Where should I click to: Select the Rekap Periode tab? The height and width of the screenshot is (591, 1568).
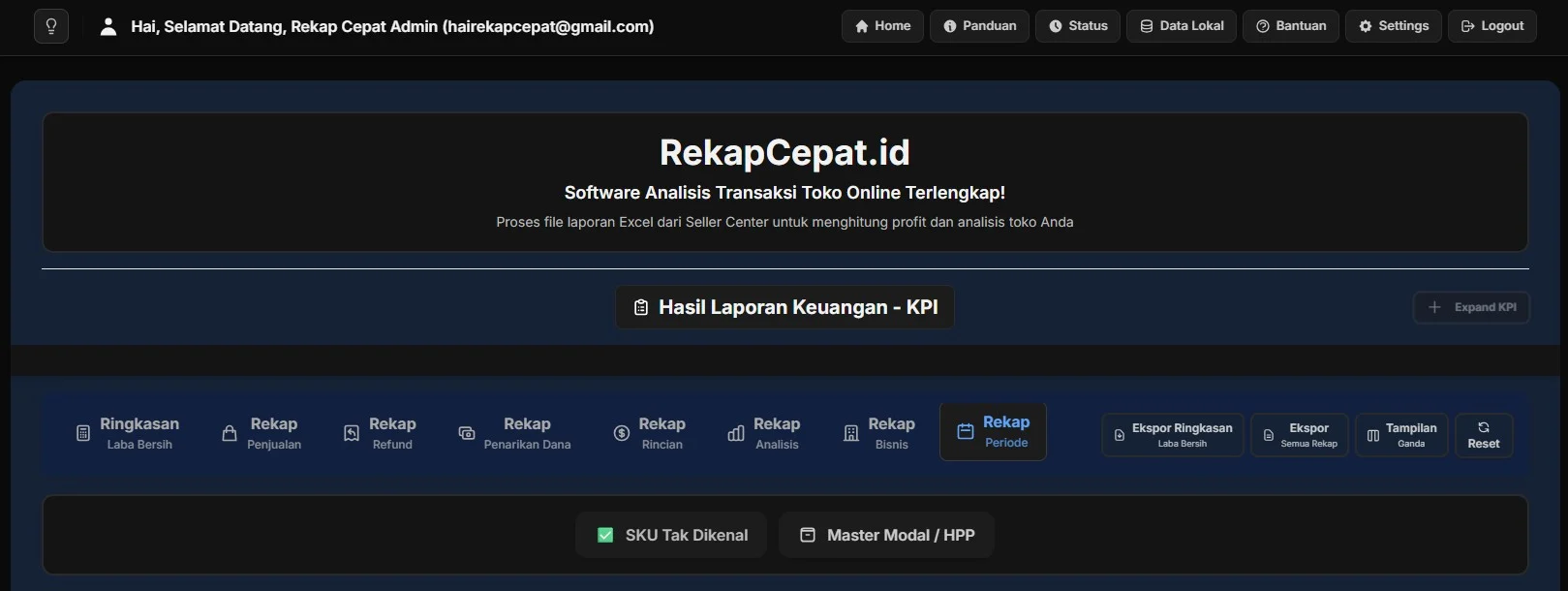(x=993, y=432)
